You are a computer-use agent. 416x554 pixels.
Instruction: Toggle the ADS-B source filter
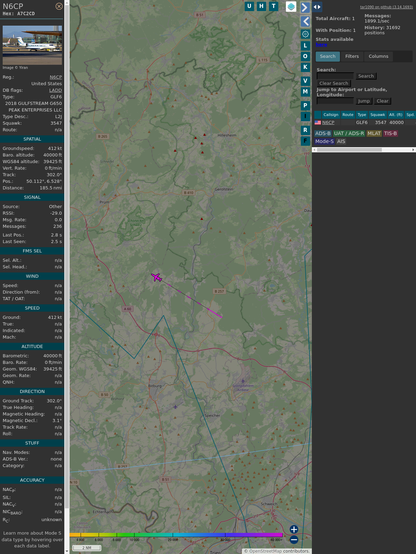coord(323,133)
